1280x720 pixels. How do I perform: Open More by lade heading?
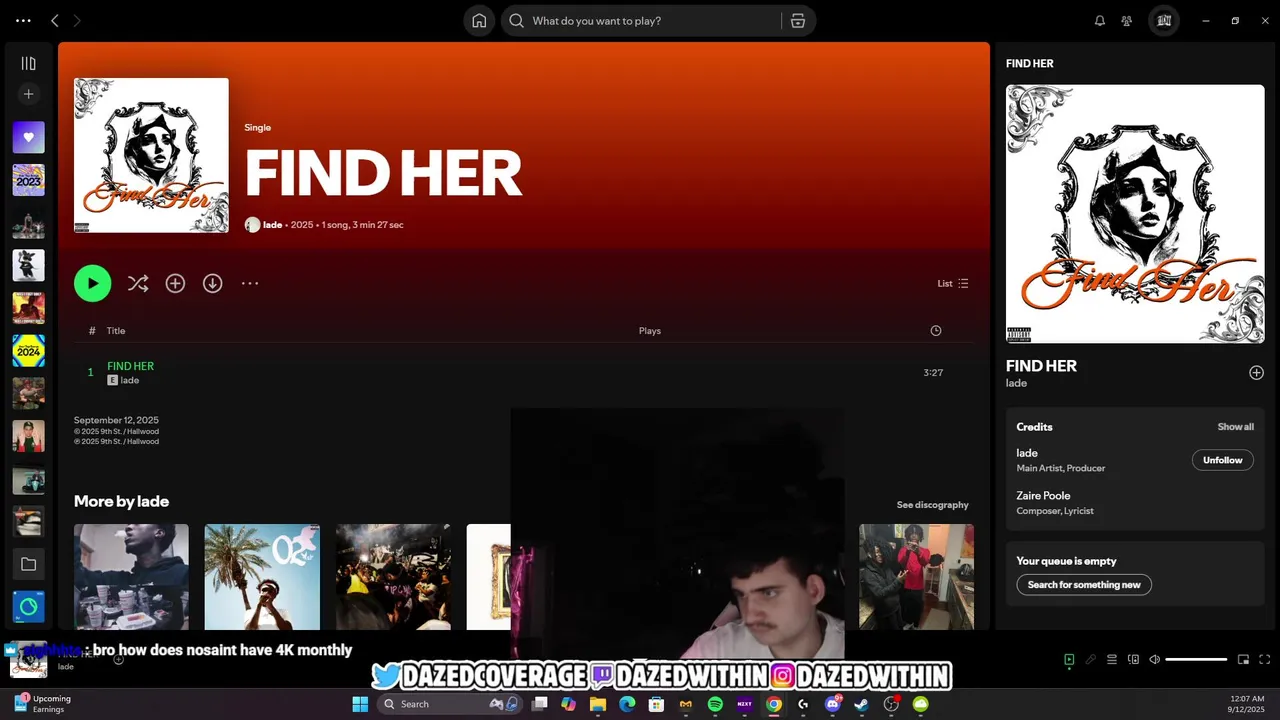click(121, 502)
